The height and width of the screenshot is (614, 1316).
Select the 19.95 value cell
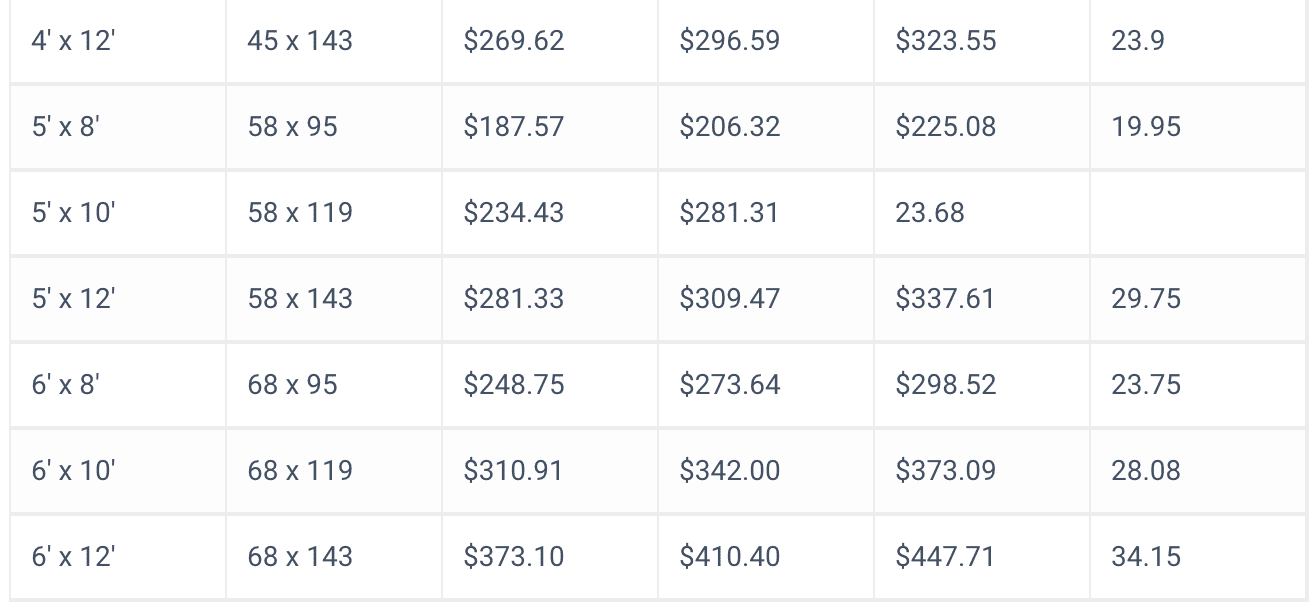1146,127
